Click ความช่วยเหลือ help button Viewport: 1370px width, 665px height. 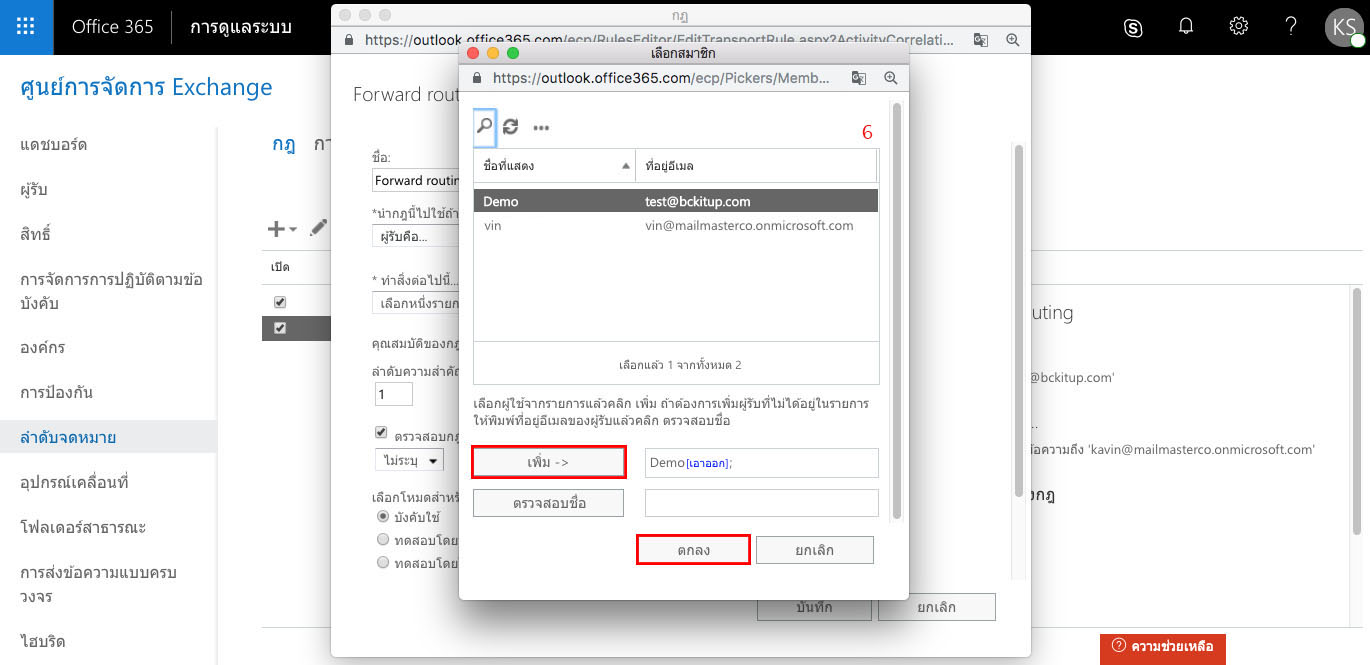(1163, 647)
